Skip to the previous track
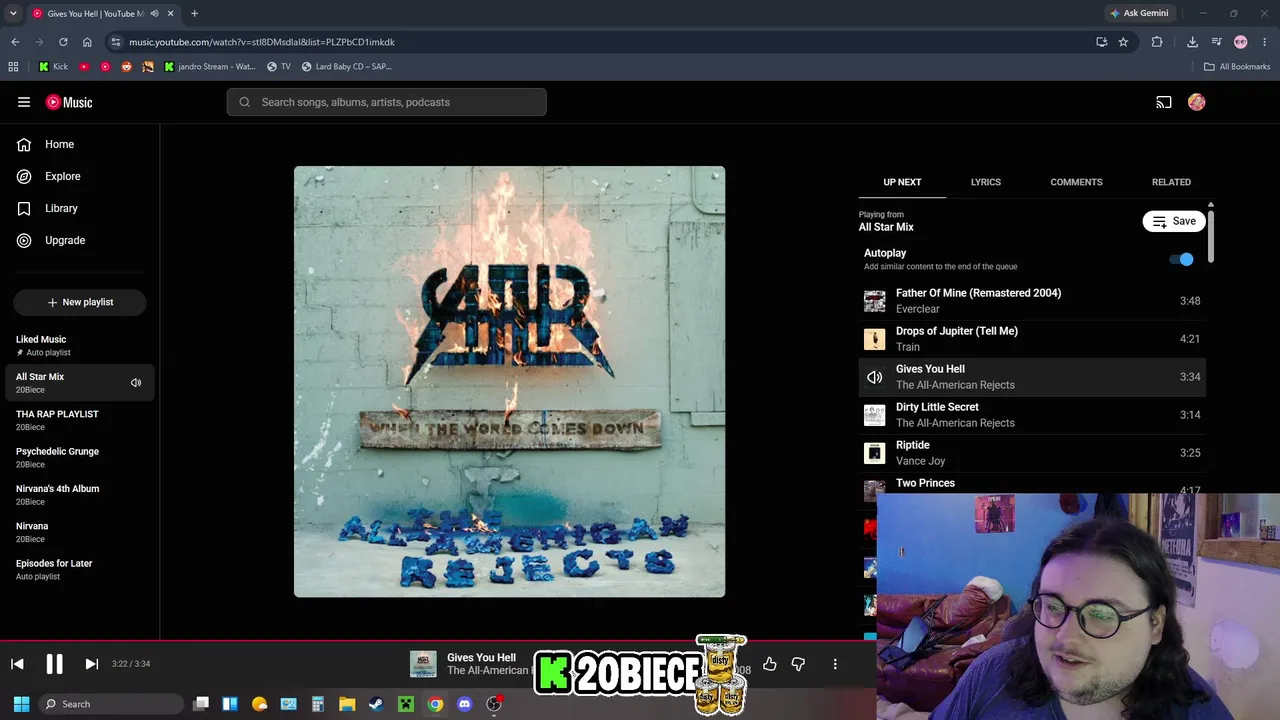Image resolution: width=1280 pixels, height=720 pixels. [x=17, y=664]
